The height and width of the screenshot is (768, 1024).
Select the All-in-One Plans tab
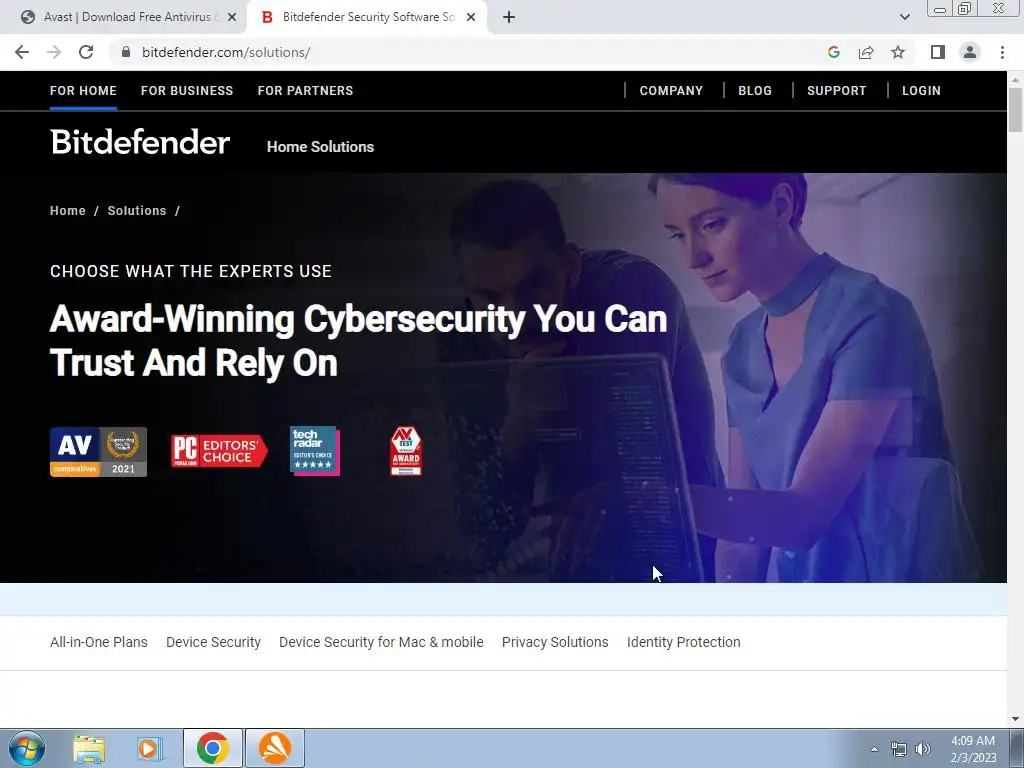(x=99, y=643)
